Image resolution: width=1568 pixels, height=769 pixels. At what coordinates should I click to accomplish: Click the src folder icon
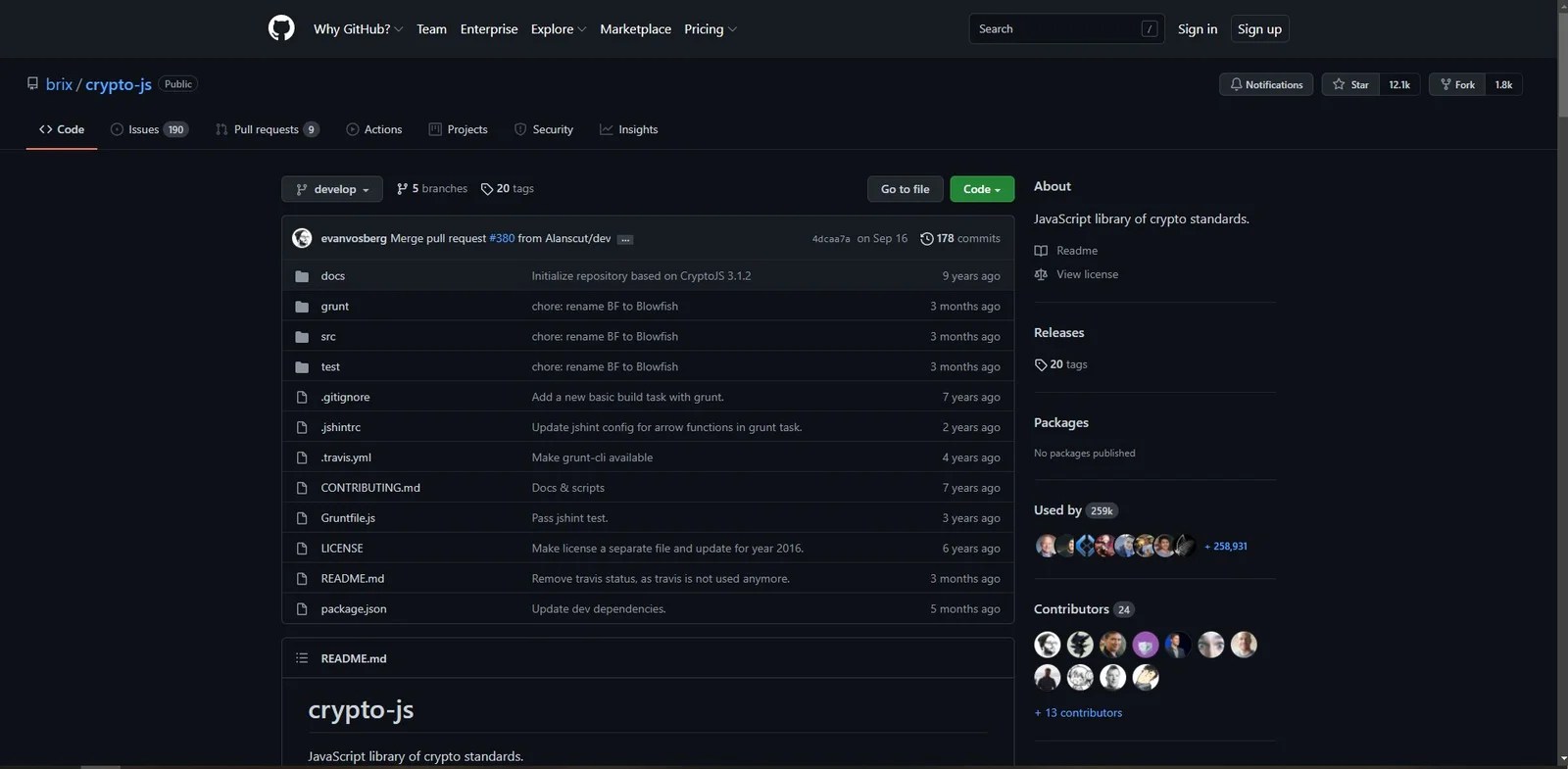(302, 337)
